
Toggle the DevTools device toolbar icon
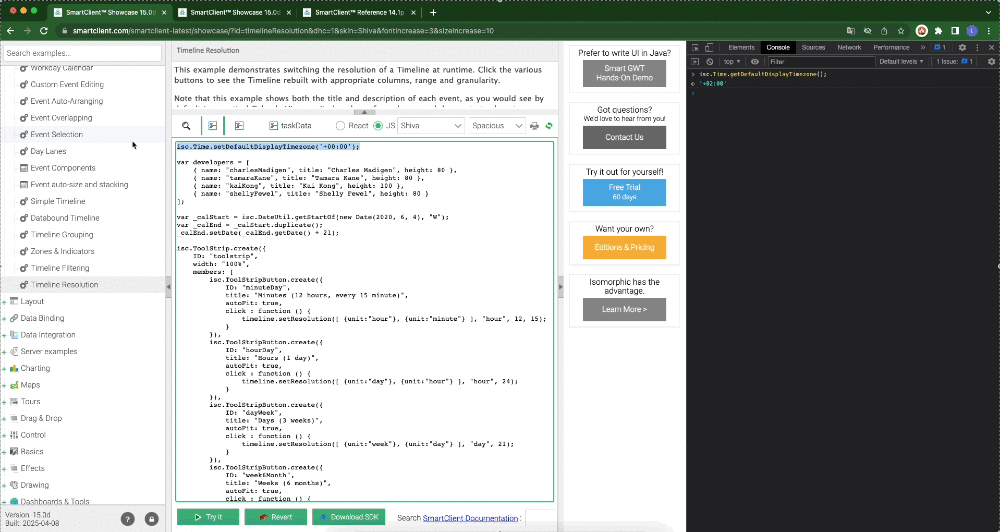pos(710,47)
